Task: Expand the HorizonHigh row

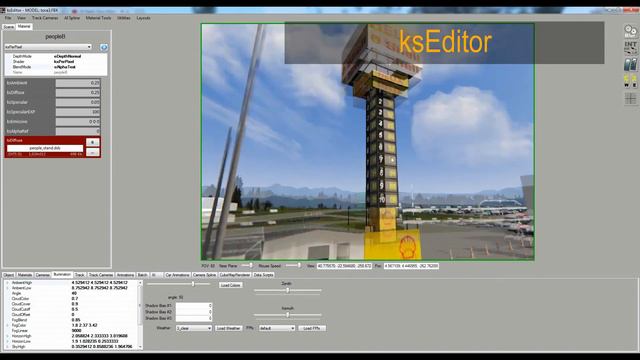Action: pyautogui.click(x=7, y=336)
